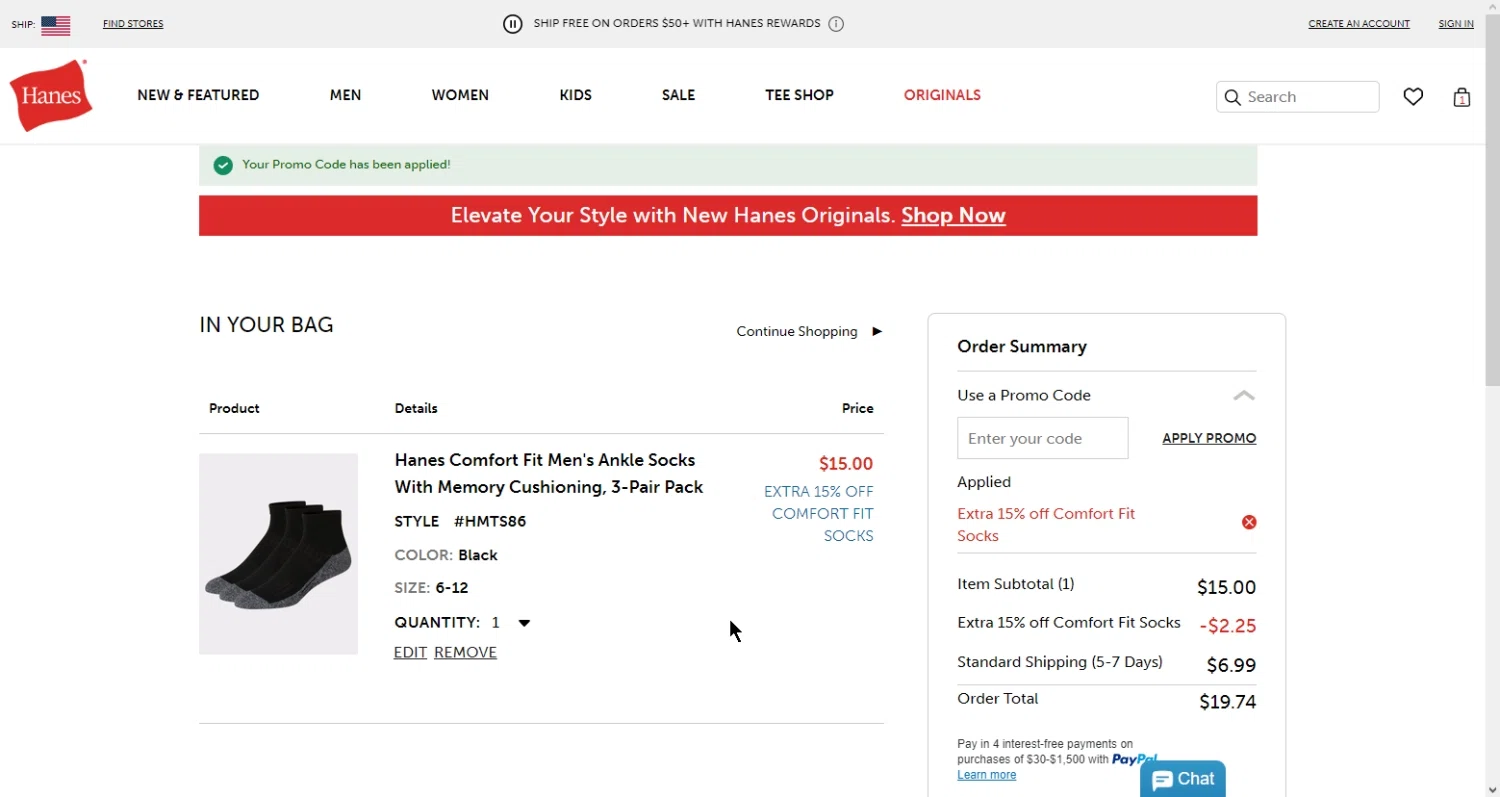This screenshot has height=797, width=1500.
Task: Click the $19.74 order total
Action: [x=1227, y=701]
